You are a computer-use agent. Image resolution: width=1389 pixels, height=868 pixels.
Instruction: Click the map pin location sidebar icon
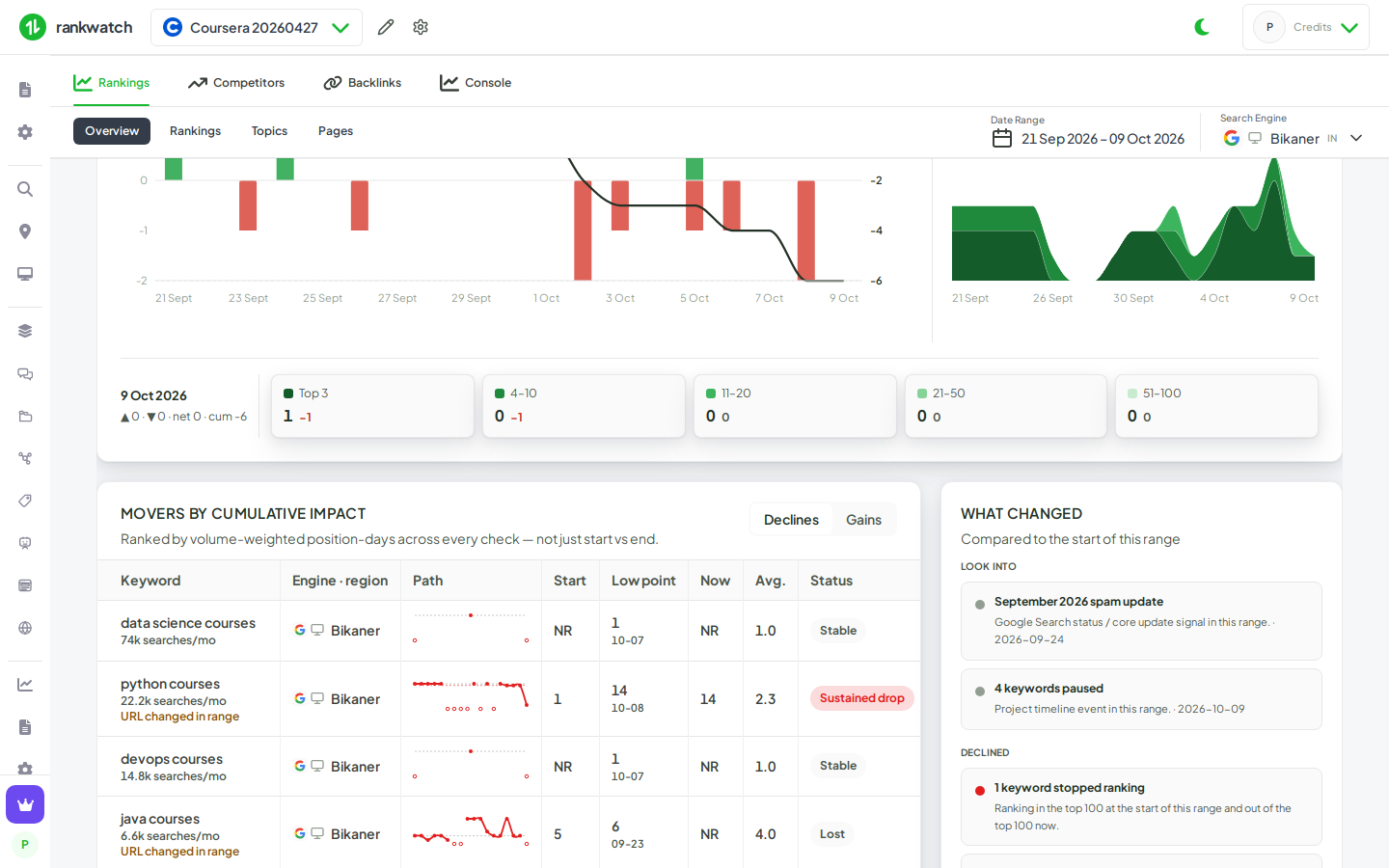[25, 231]
